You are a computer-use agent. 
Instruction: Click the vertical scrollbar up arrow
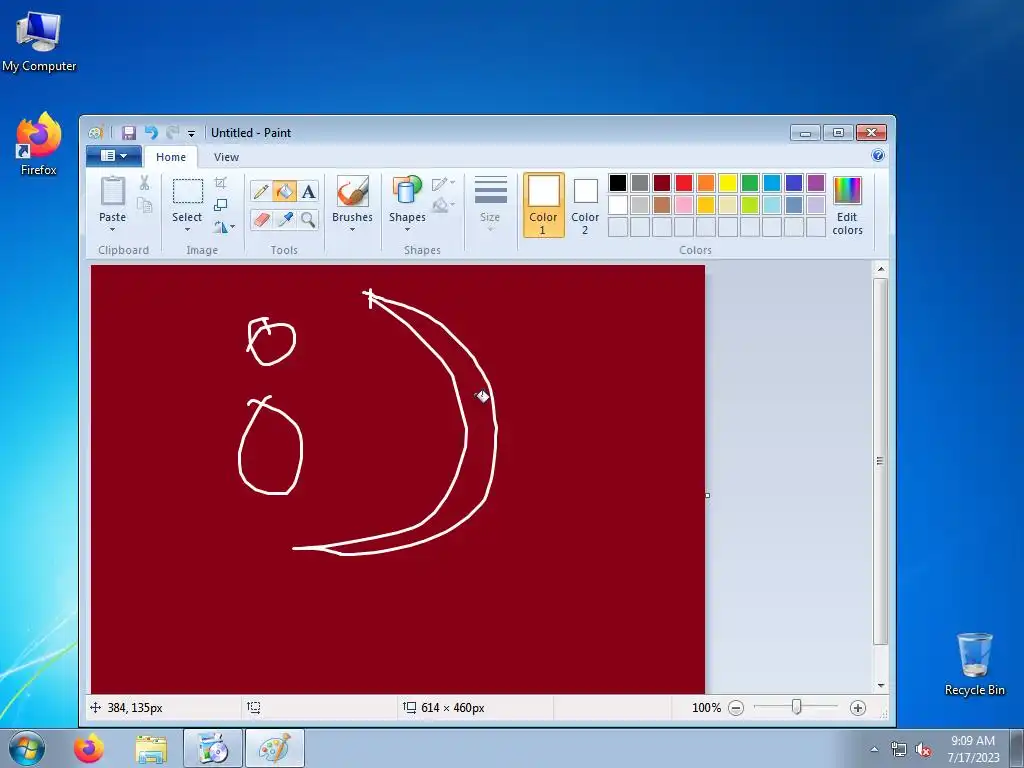[880, 269]
